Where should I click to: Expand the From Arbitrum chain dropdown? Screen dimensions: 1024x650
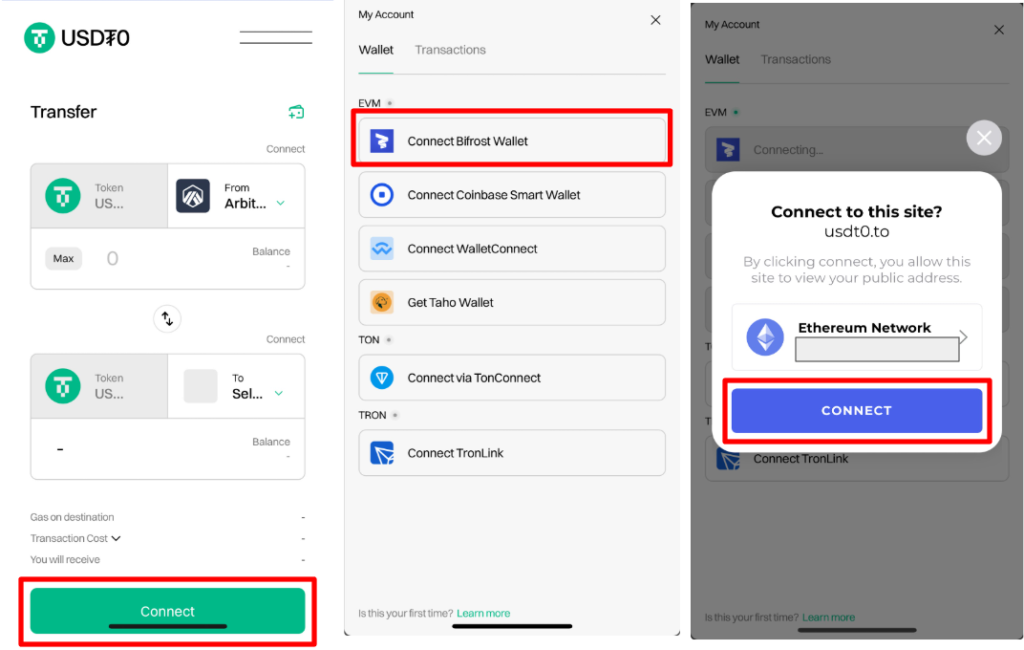point(280,203)
